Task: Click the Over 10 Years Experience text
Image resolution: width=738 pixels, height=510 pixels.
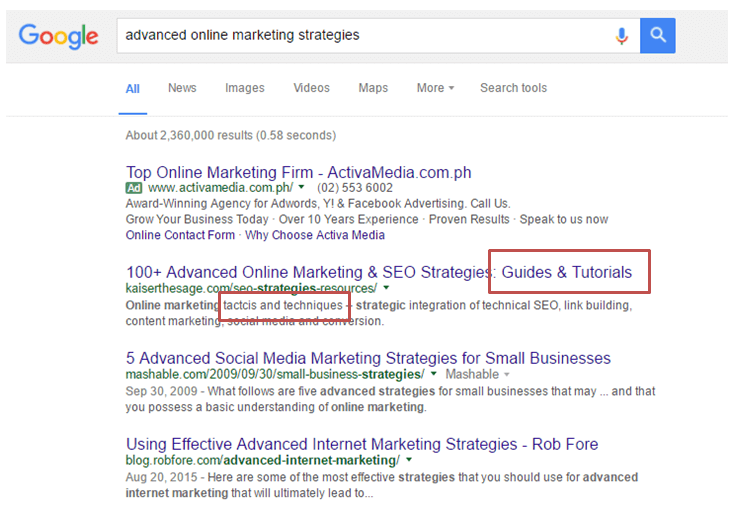Action: pyautogui.click(x=348, y=219)
